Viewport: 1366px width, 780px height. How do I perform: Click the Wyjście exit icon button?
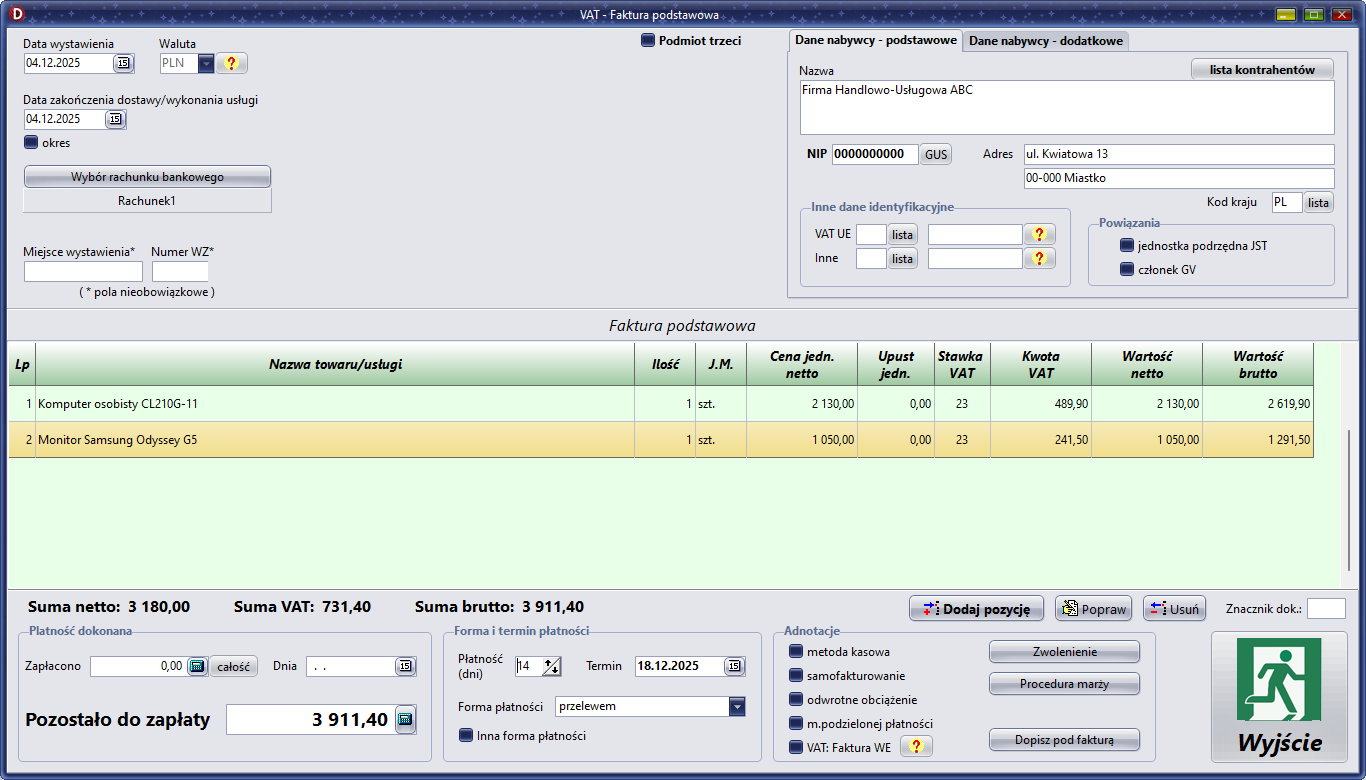pos(1279,696)
